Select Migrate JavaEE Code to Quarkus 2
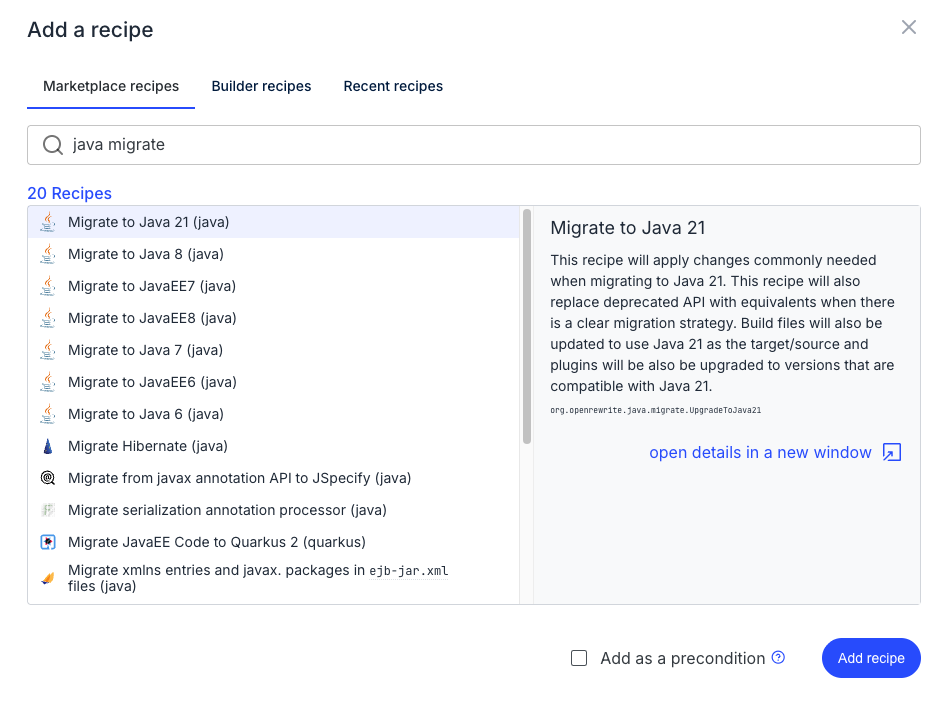Screen dimensions: 941x703 click(x=274, y=542)
